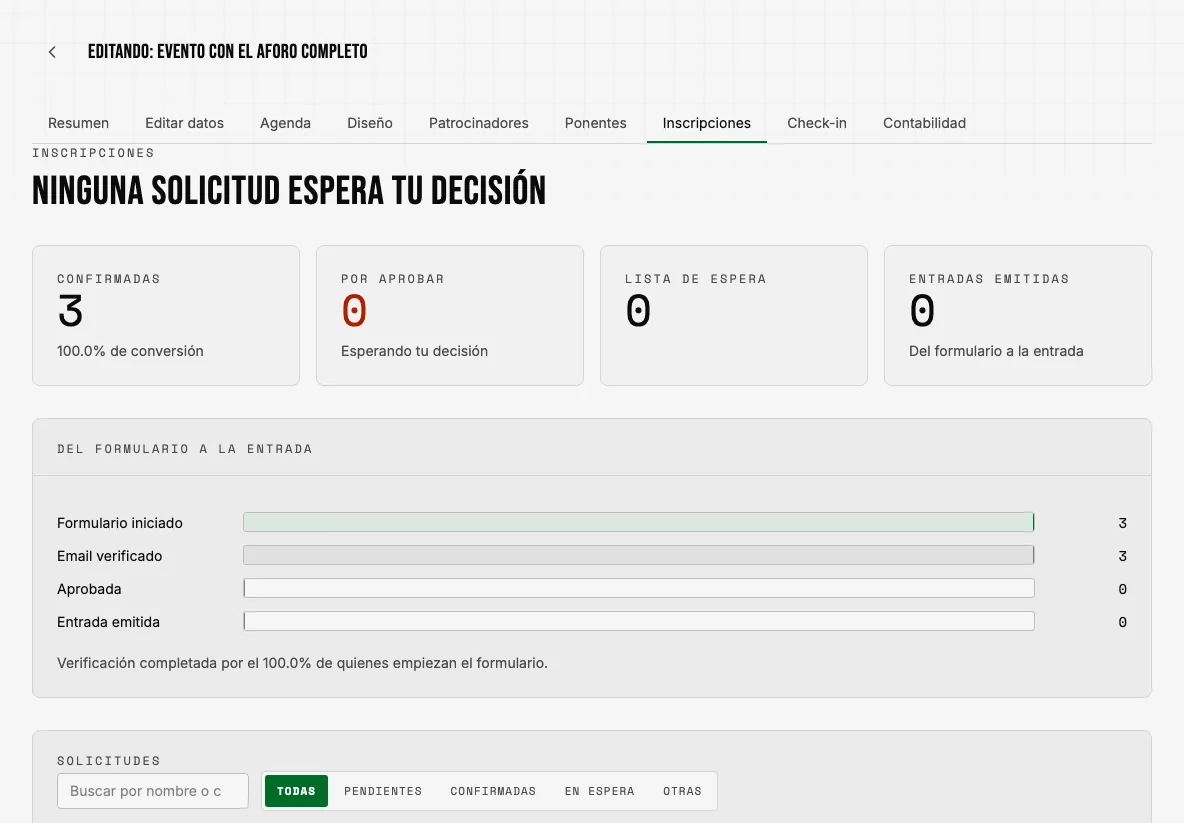Screen dimensions: 1184x823
Task: Open the Diseño tab
Action: [x=370, y=123]
